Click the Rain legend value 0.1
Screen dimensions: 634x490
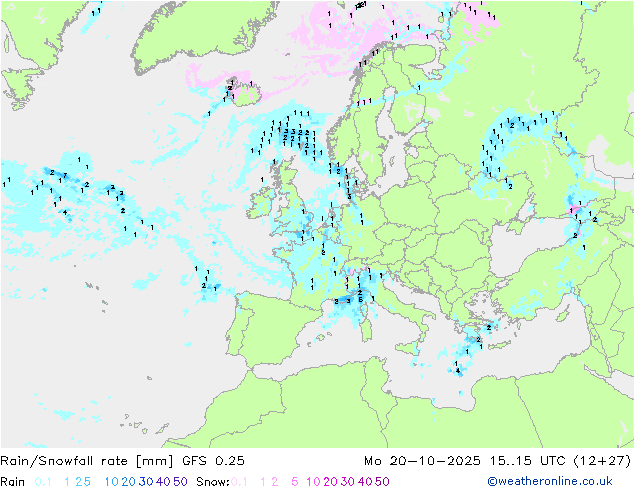(43, 482)
